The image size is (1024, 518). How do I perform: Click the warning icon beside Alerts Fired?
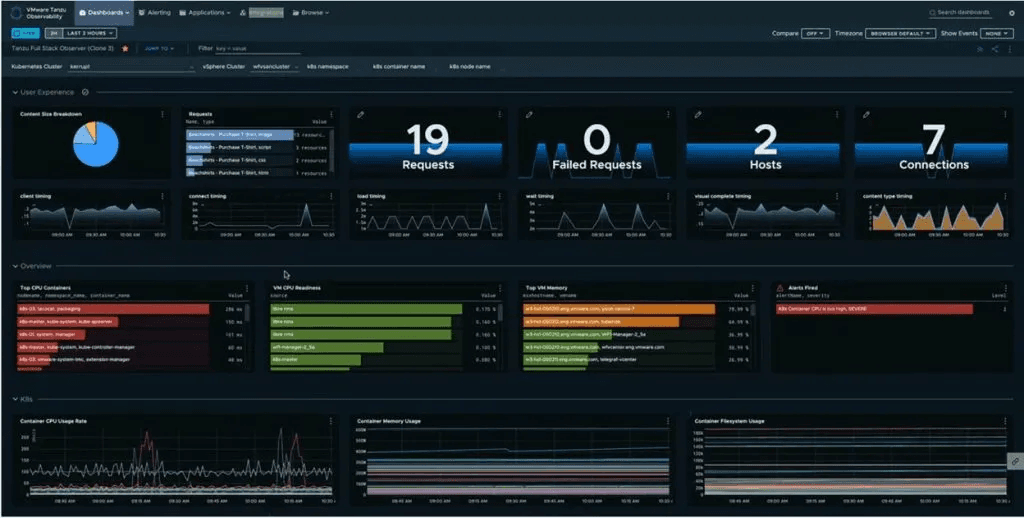coord(780,287)
